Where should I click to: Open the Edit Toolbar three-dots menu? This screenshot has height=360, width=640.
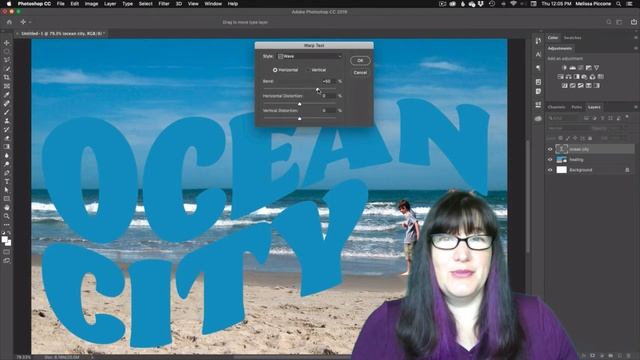pyautogui.click(x=7, y=224)
